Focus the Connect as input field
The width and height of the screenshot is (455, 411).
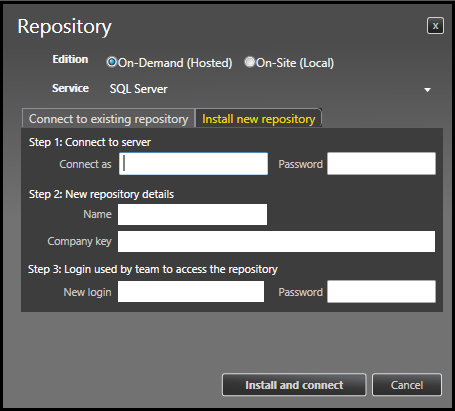[193, 164]
